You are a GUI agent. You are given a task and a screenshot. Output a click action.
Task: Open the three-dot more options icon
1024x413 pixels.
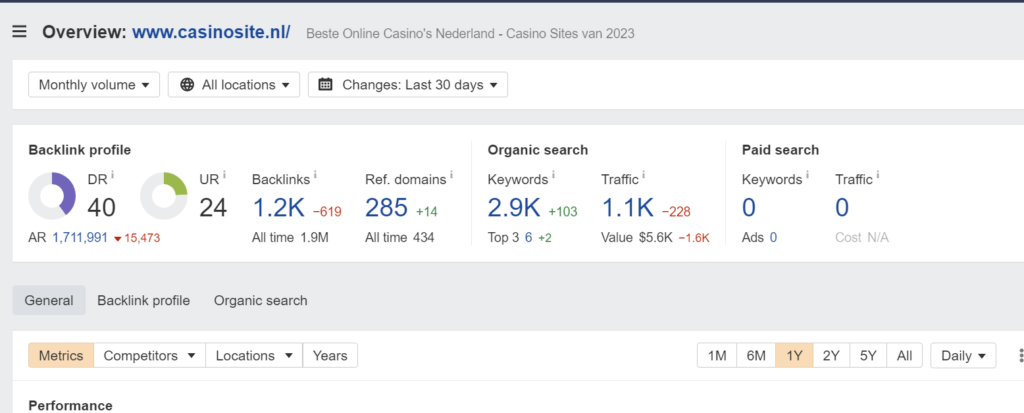click(x=1019, y=355)
